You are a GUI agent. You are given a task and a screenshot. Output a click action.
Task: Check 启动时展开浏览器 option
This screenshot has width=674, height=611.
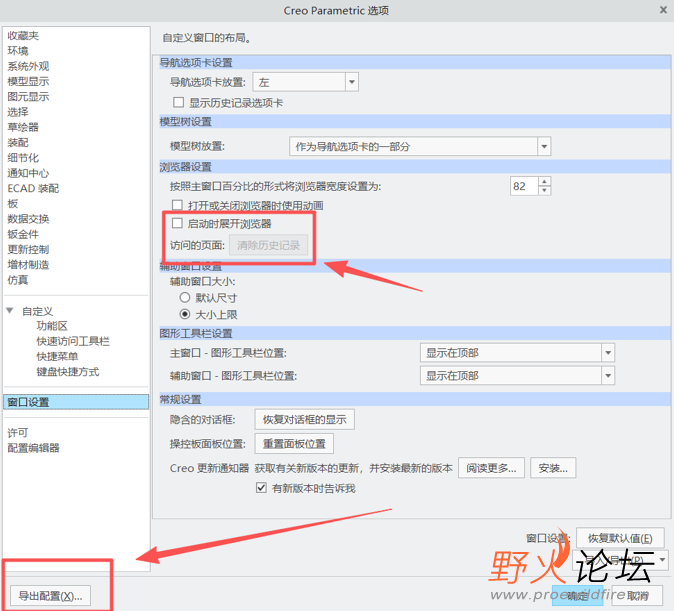(177, 223)
